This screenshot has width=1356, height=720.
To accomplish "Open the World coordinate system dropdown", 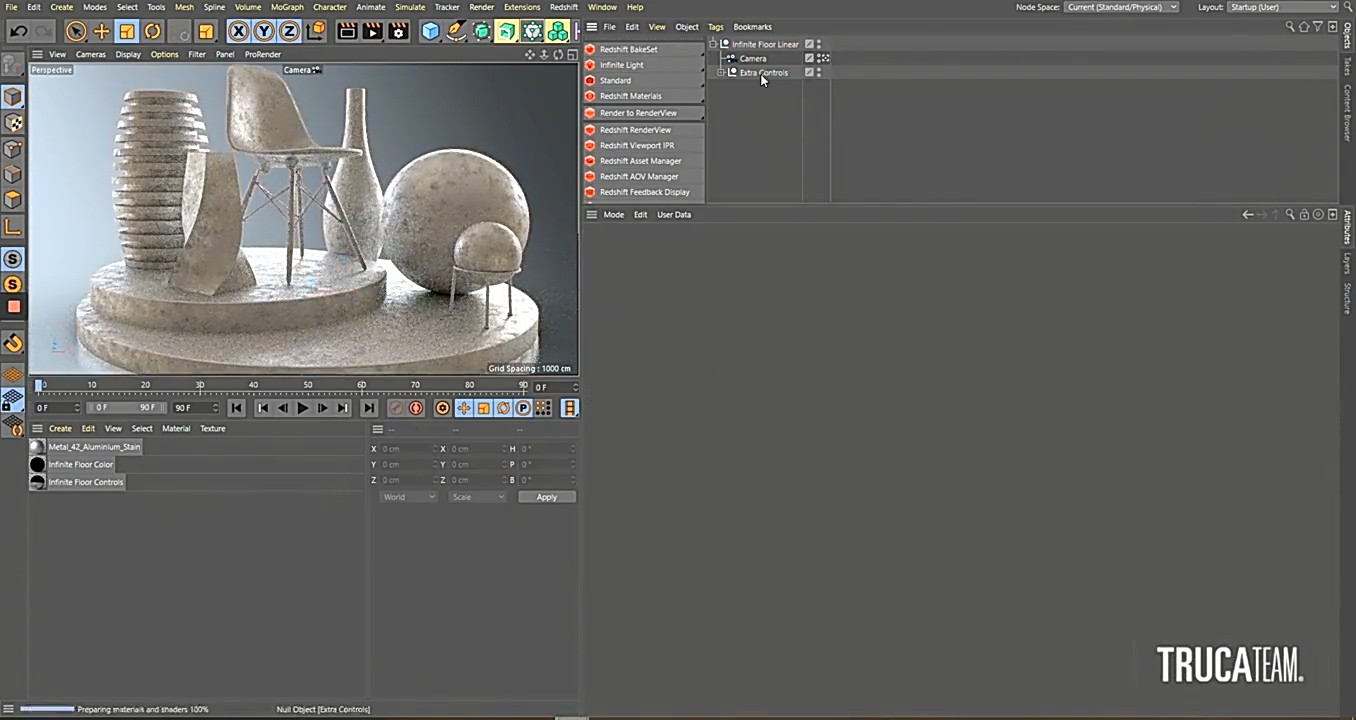I will point(408,497).
